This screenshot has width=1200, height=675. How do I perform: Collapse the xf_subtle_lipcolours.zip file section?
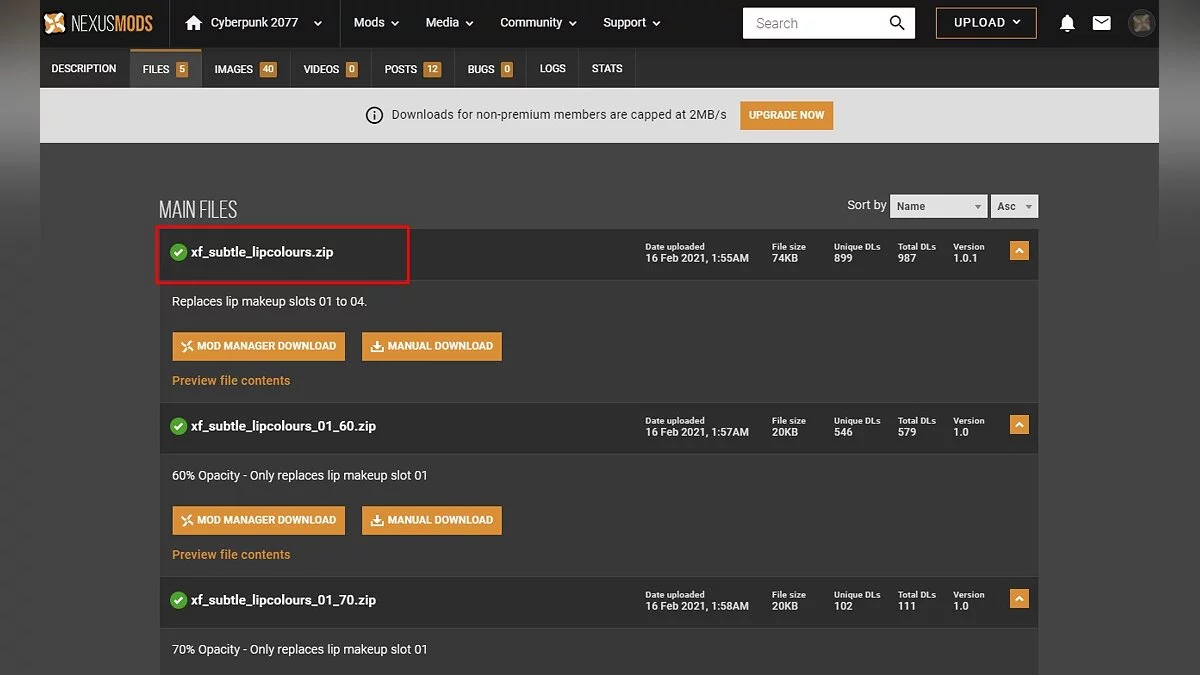(1019, 251)
